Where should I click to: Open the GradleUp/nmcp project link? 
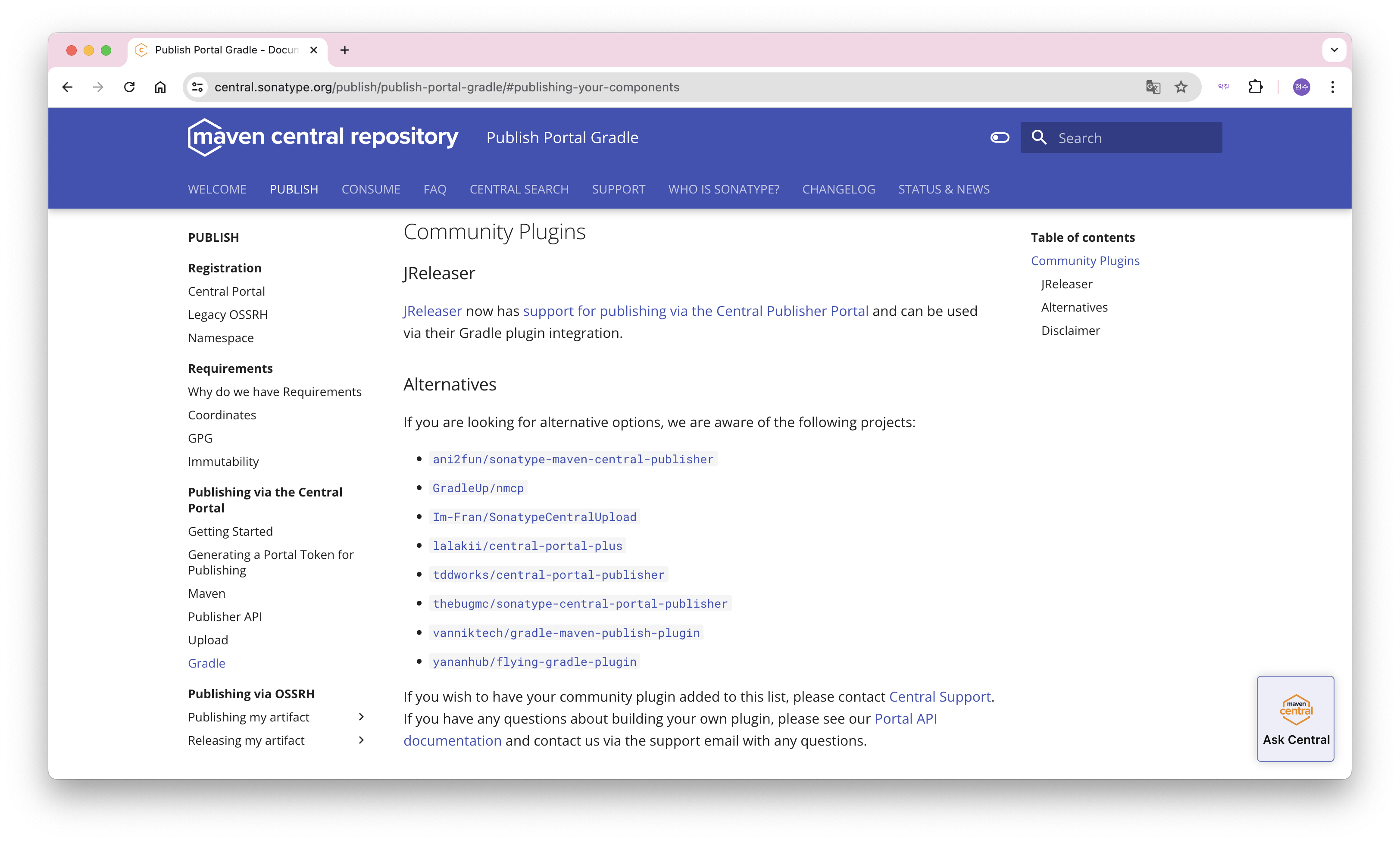(478, 488)
